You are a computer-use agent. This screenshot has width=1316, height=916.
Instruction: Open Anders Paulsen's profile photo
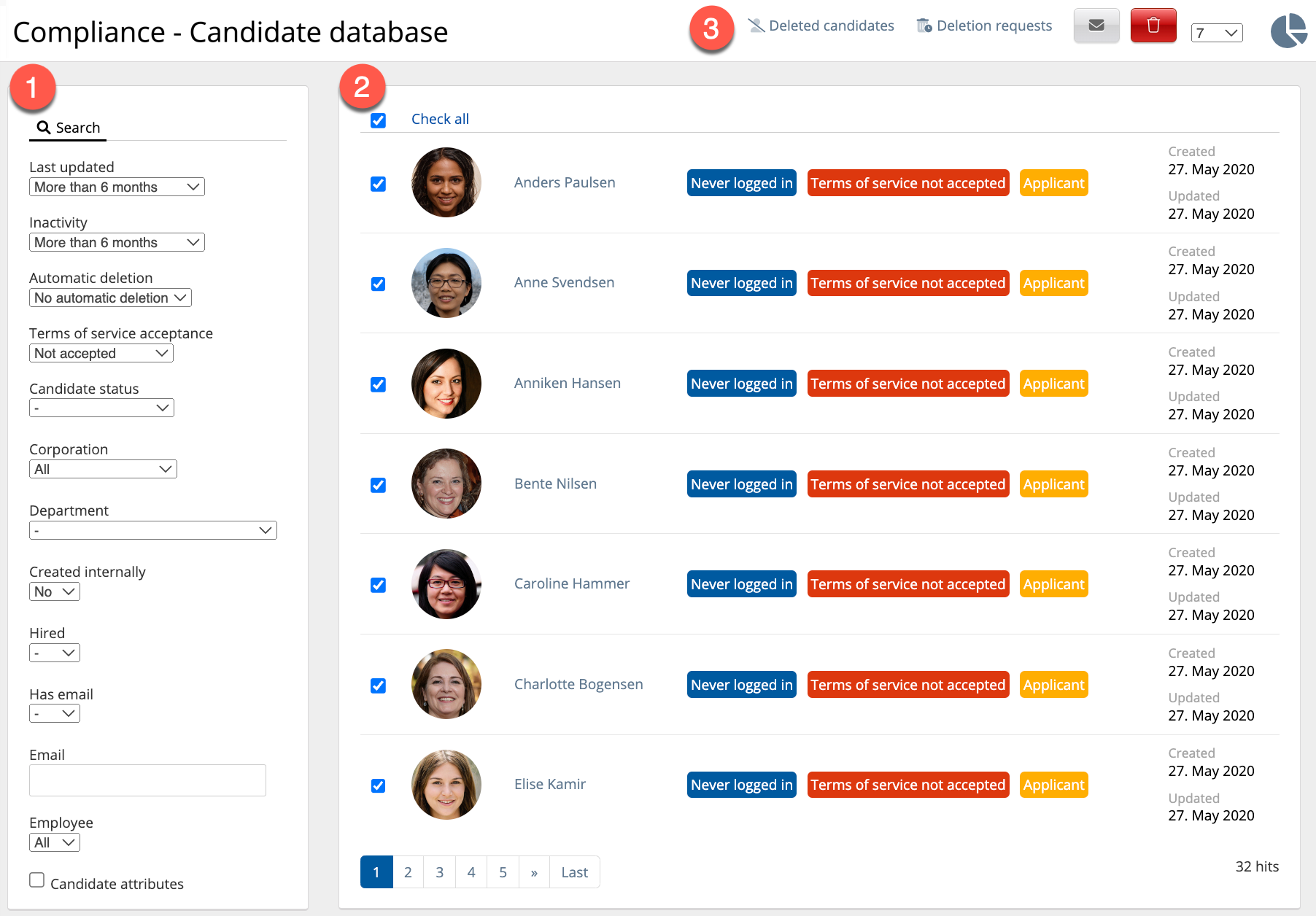pos(446,182)
